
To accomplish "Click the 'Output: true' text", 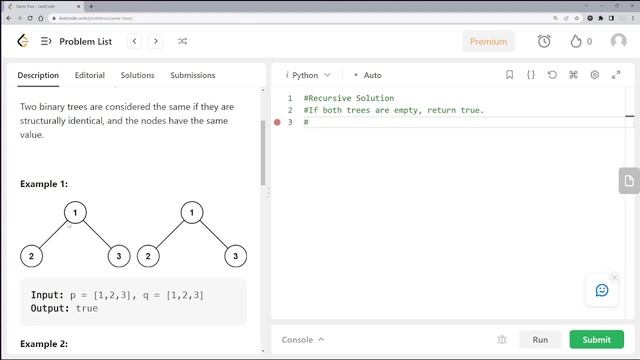I will 64,308.
